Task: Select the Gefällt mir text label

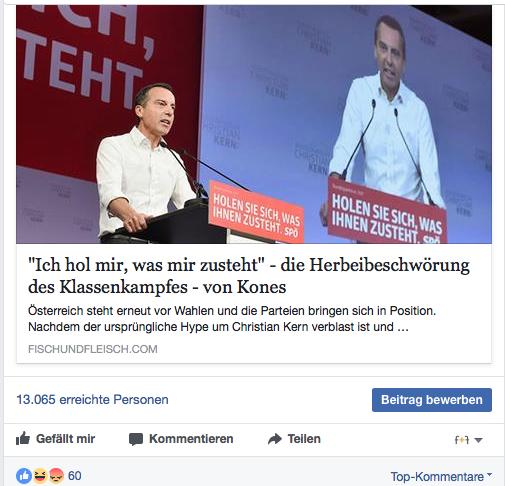Action: [x=65, y=439]
